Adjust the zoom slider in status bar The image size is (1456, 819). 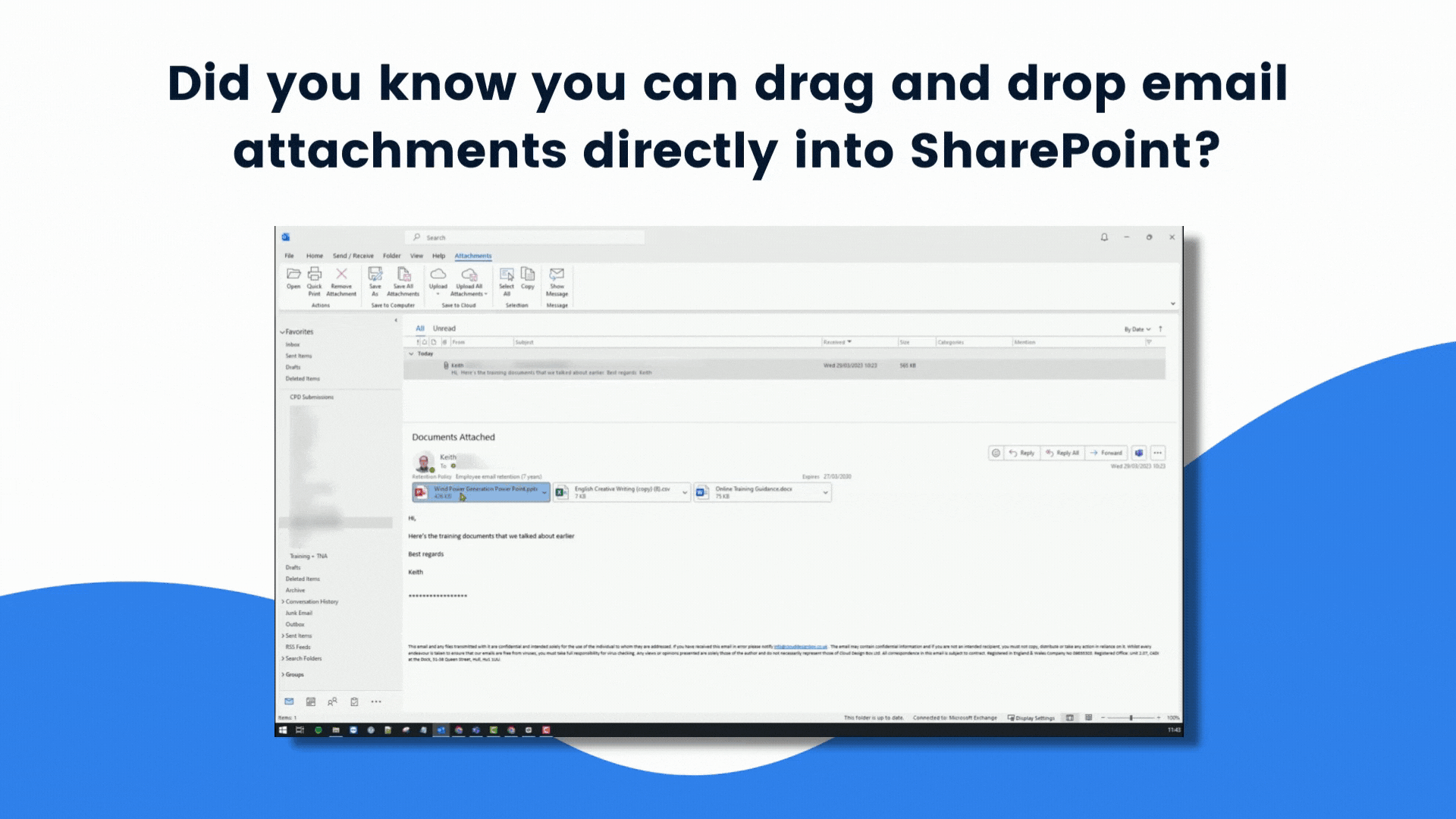[x=1131, y=717]
